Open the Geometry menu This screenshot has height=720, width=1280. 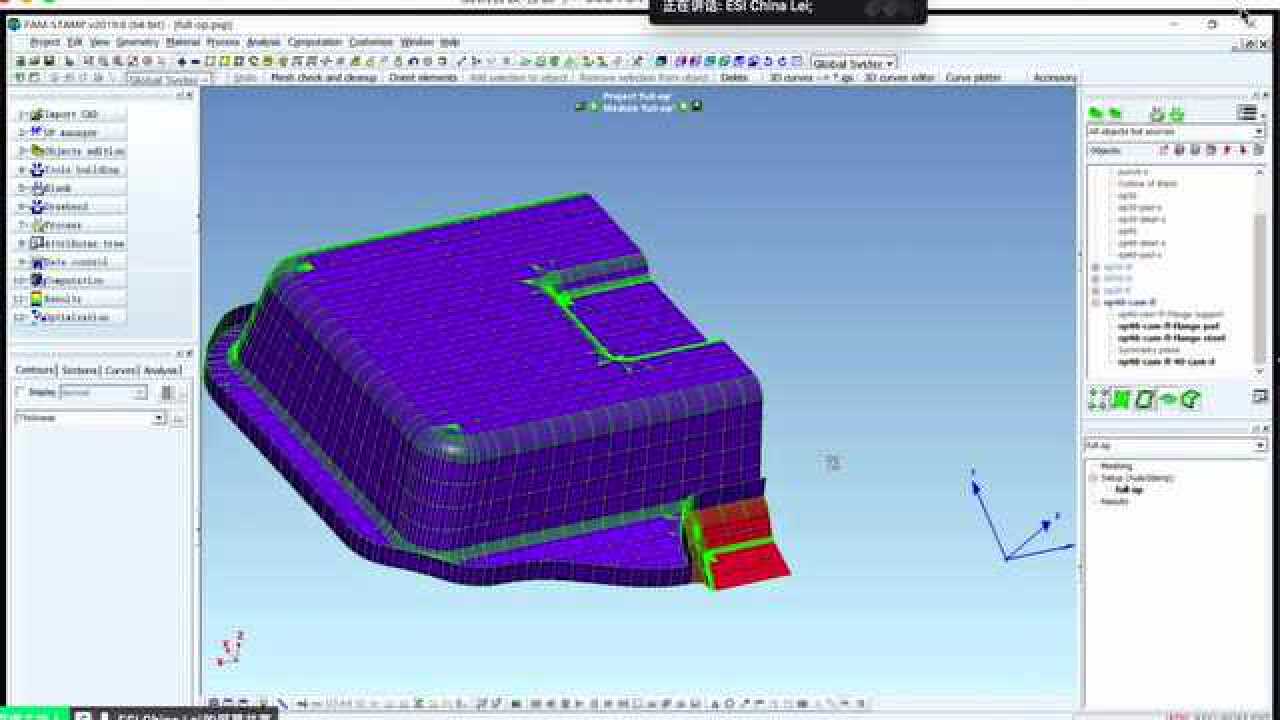coord(137,43)
